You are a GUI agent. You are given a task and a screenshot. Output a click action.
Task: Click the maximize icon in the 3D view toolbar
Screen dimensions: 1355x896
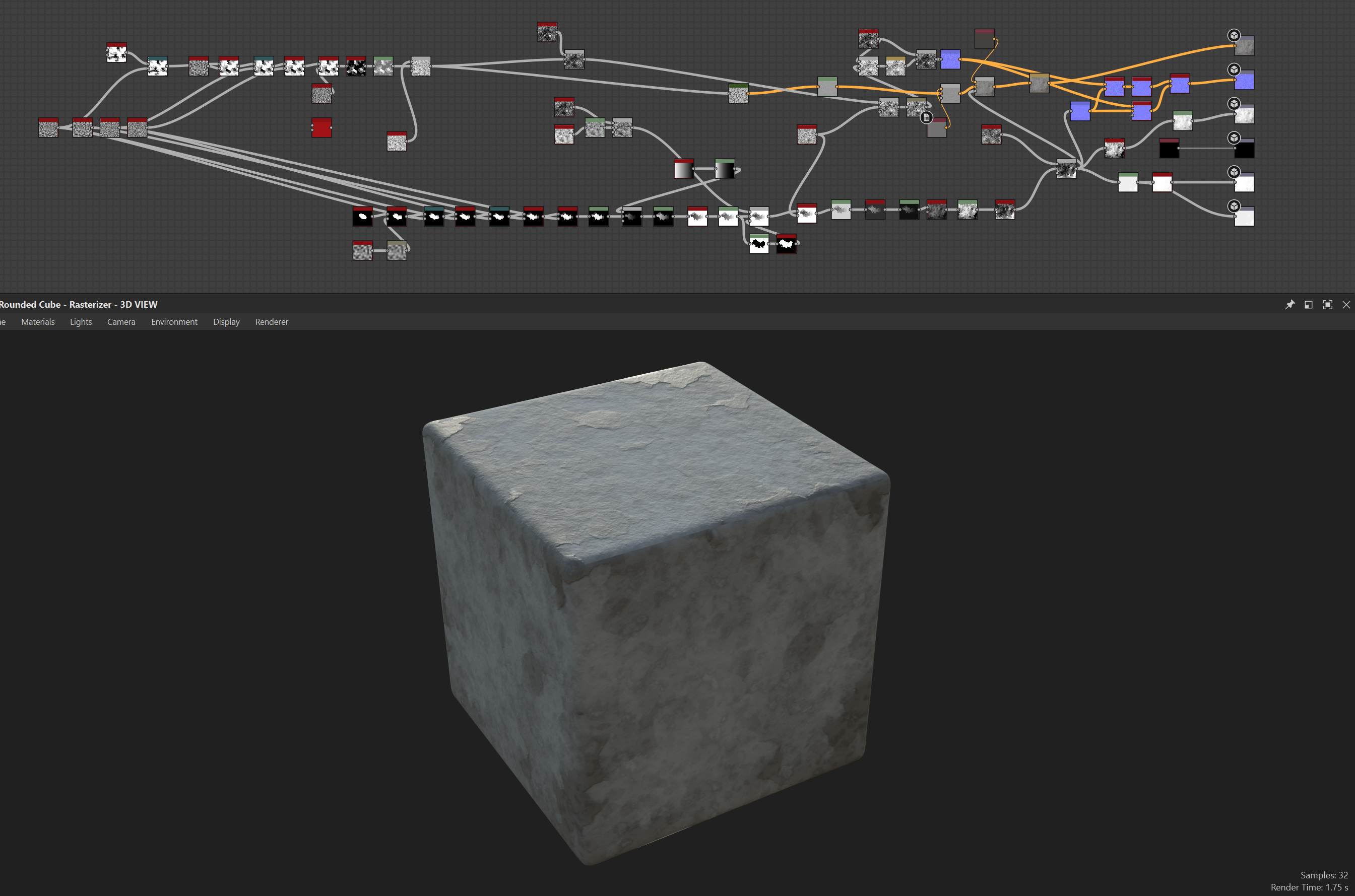(1328, 305)
